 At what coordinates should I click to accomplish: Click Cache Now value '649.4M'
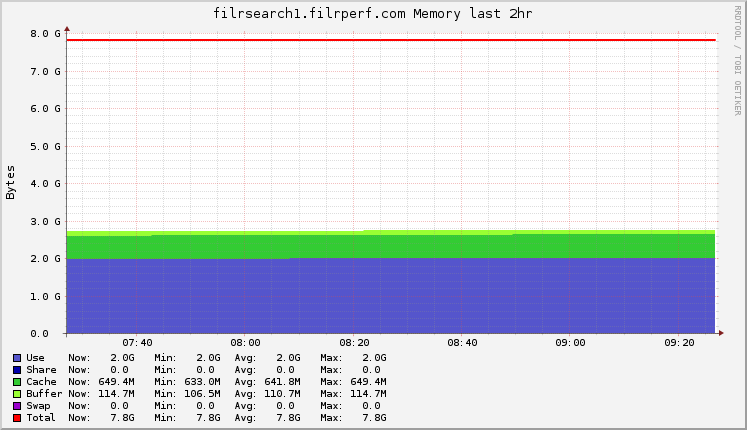[116, 382]
